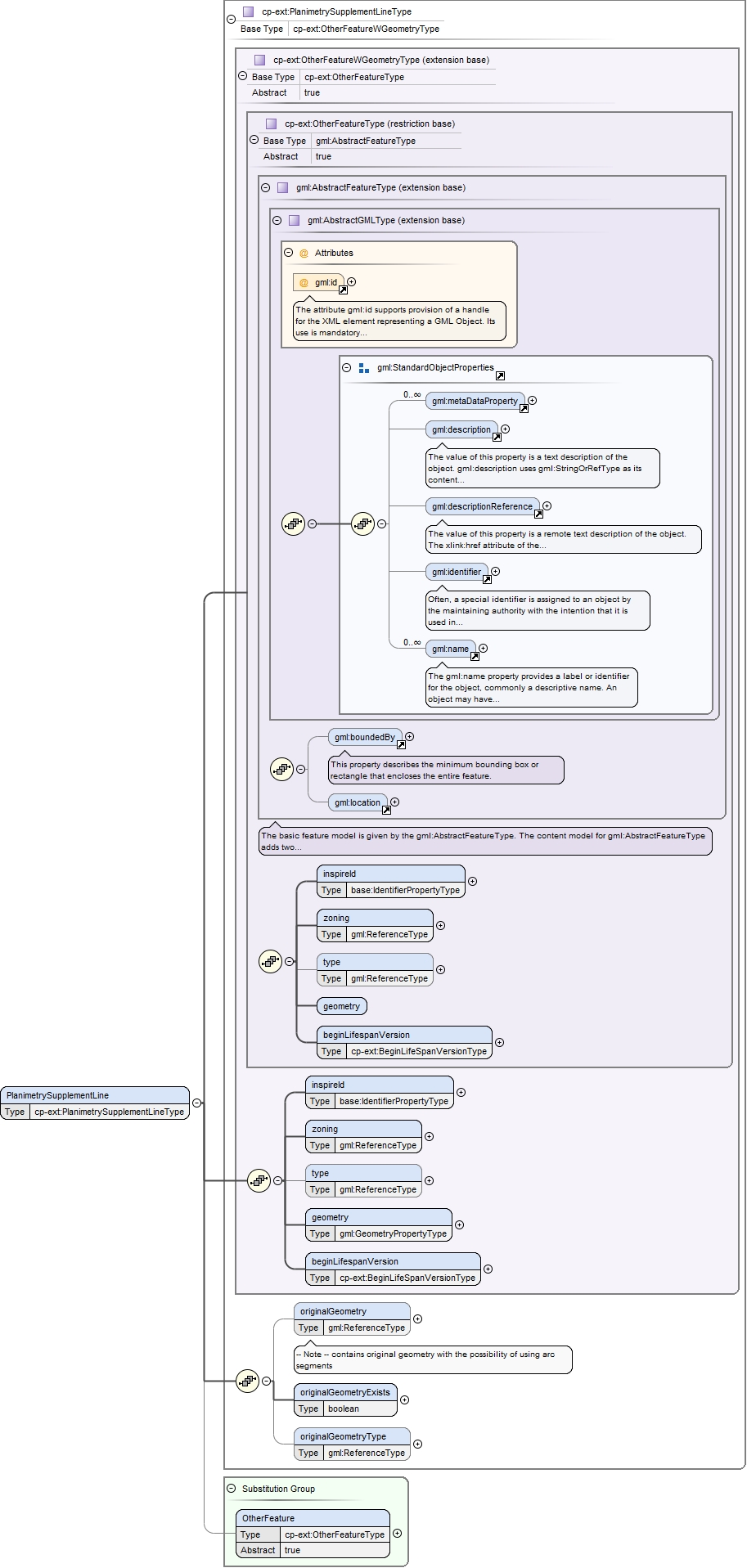Collapse OtherFeatureWGeometryType extension base
747x1568 pixels.
coord(242,75)
